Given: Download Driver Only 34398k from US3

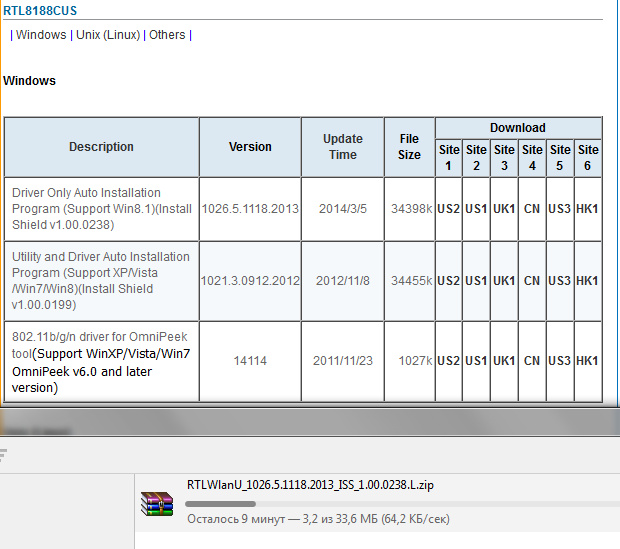Looking at the screenshot, I should click(x=560, y=208).
